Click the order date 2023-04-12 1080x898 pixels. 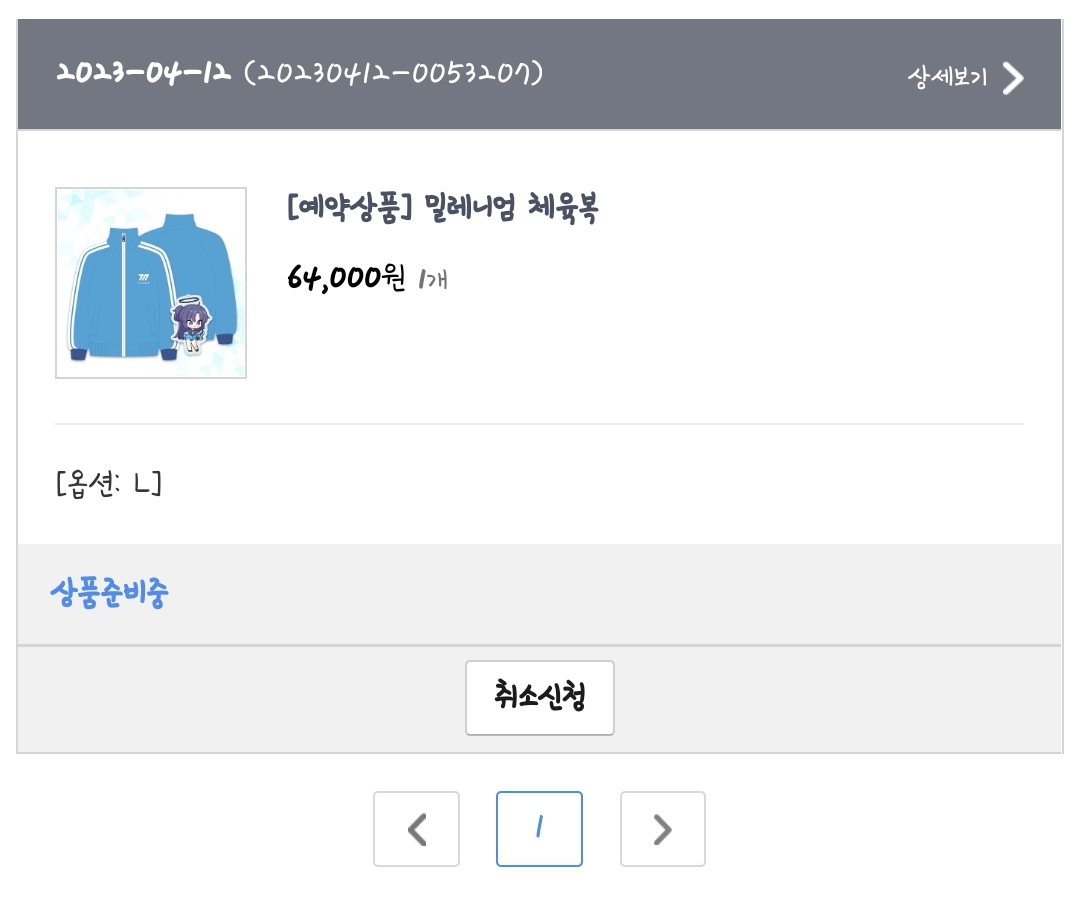pos(143,73)
